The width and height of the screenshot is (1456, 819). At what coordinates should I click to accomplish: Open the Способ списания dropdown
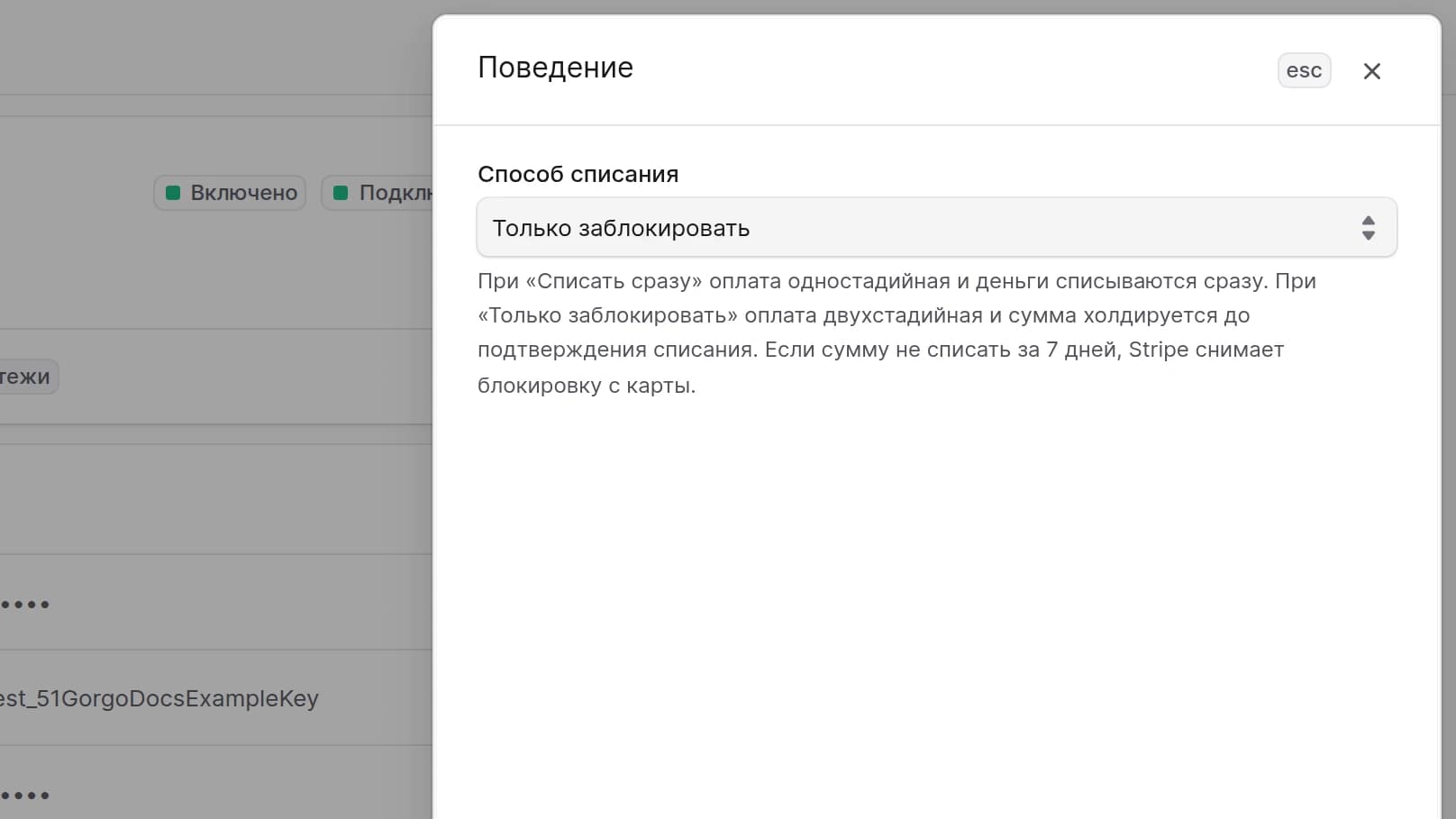(x=936, y=228)
